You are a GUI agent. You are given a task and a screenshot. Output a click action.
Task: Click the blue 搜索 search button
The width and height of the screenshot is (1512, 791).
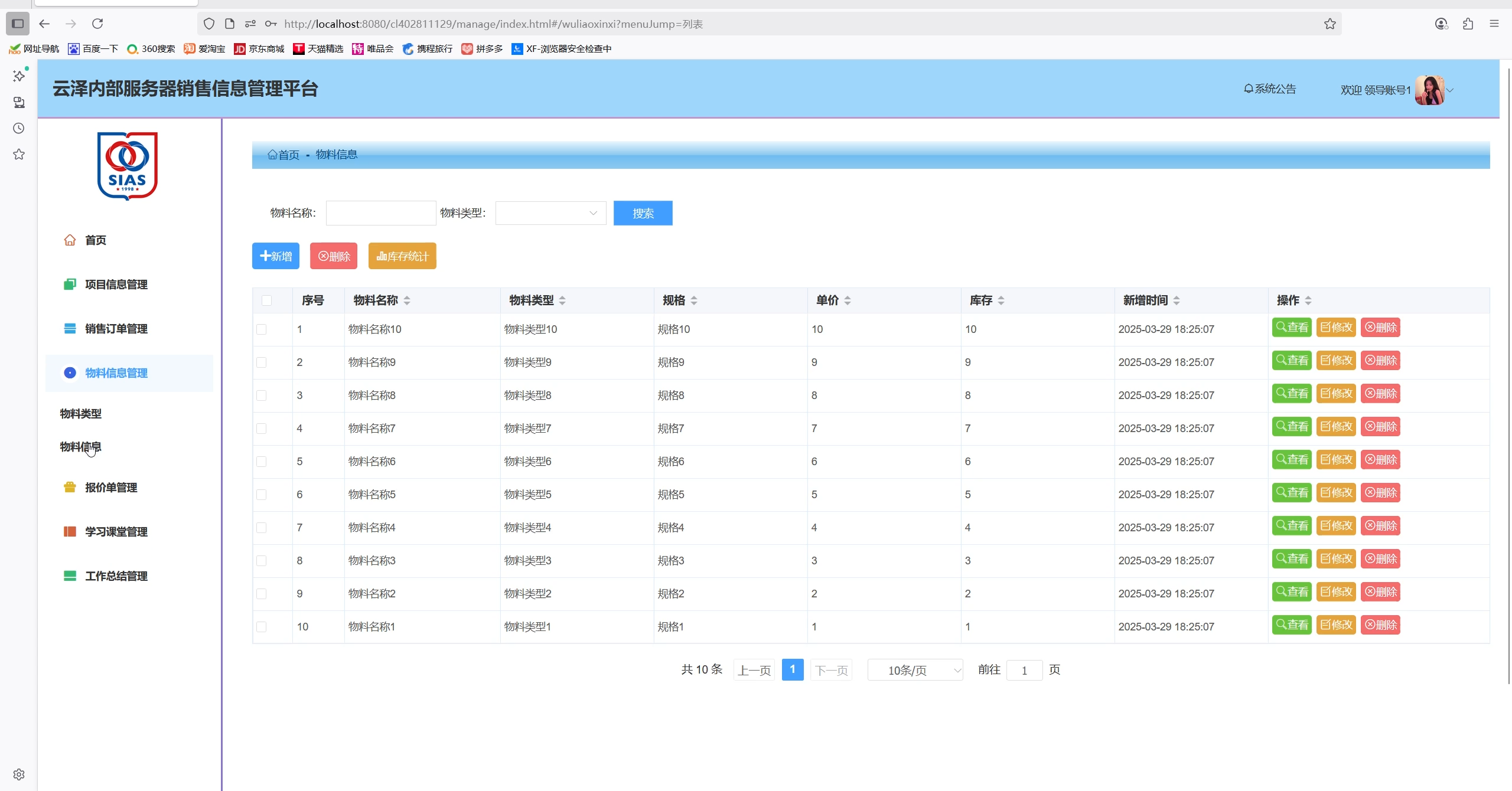pos(643,213)
